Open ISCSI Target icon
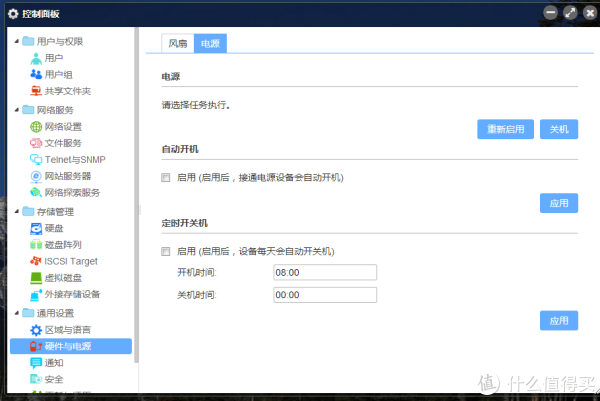 [x=37, y=261]
